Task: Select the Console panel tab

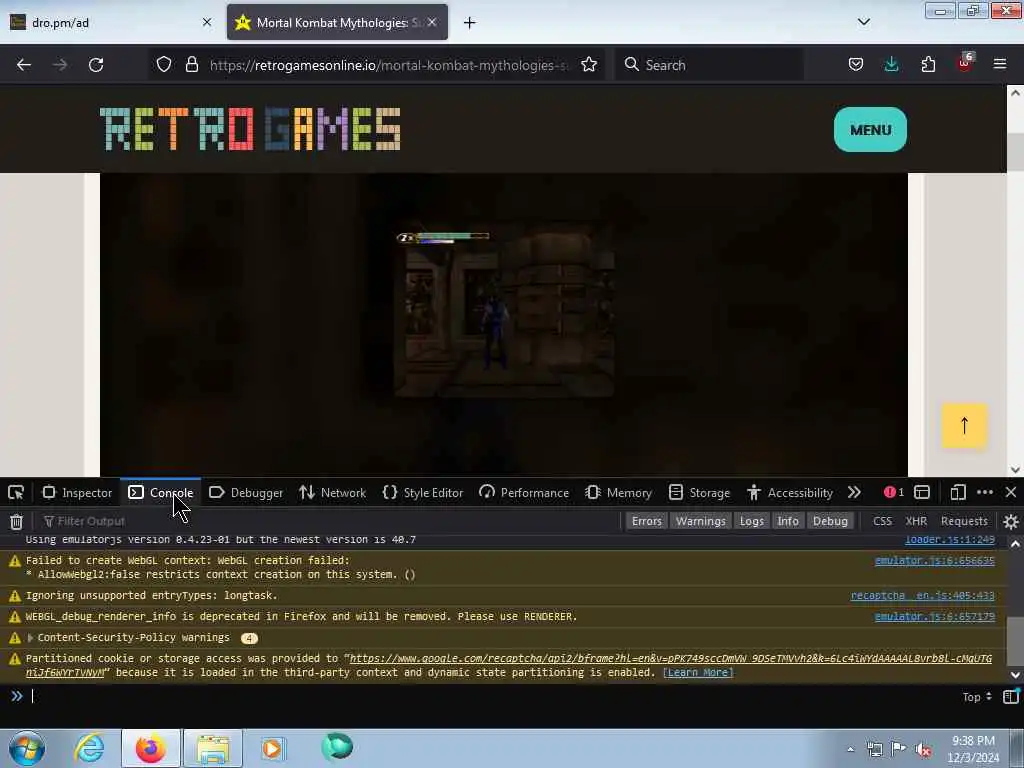Action: pos(161,492)
